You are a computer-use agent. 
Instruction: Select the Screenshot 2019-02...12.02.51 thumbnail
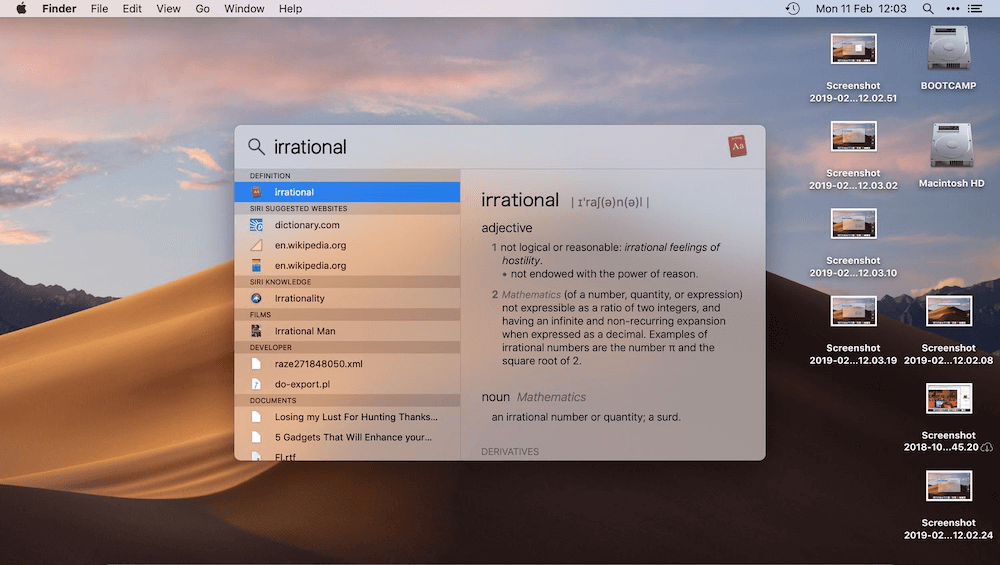853,49
